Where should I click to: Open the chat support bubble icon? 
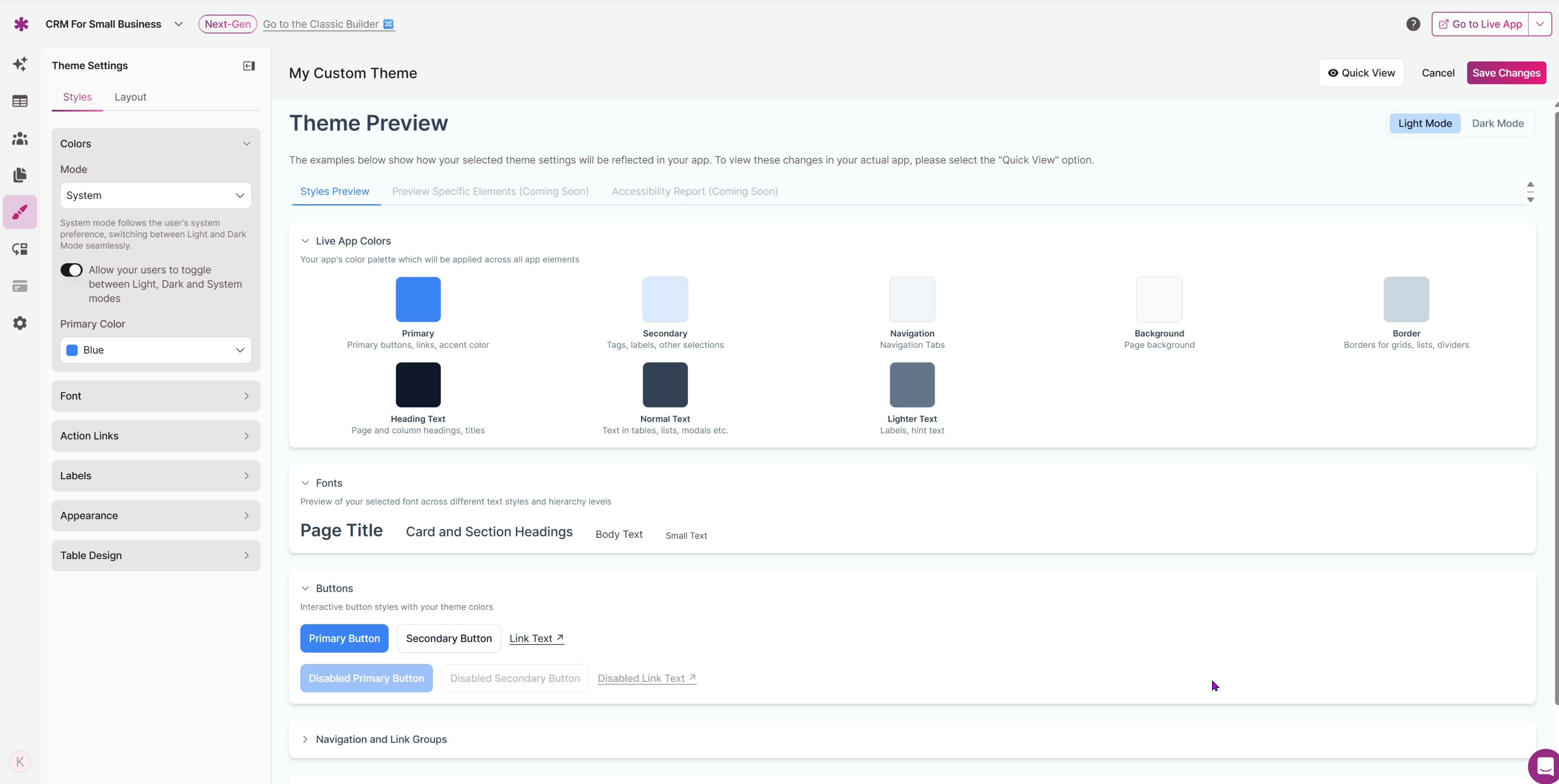tap(1544, 766)
